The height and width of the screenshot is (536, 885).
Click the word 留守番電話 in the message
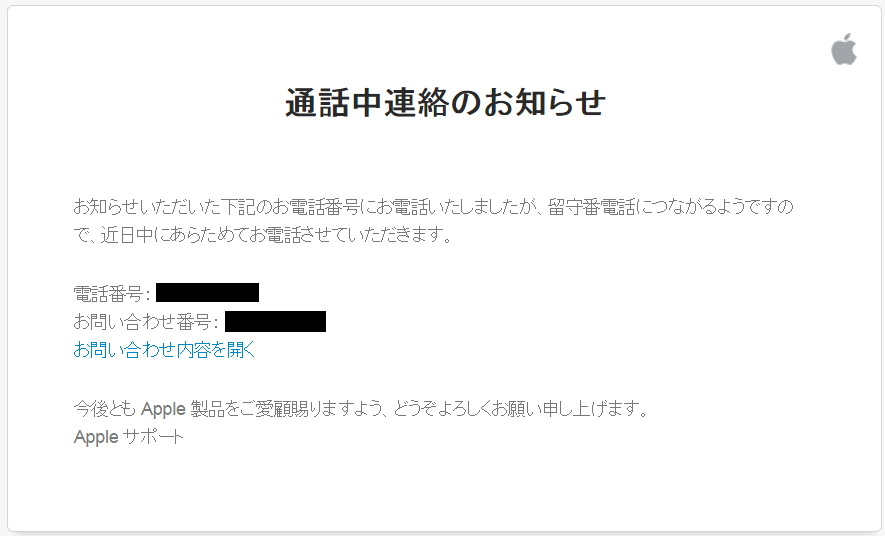(592, 207)
